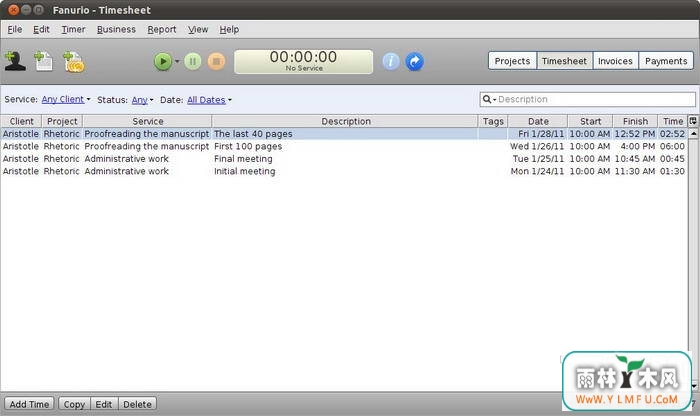Click the date 'Wed 1/26/11'
Screen dimensions: 700x416
pyautogui.click(x=537, y=146)
